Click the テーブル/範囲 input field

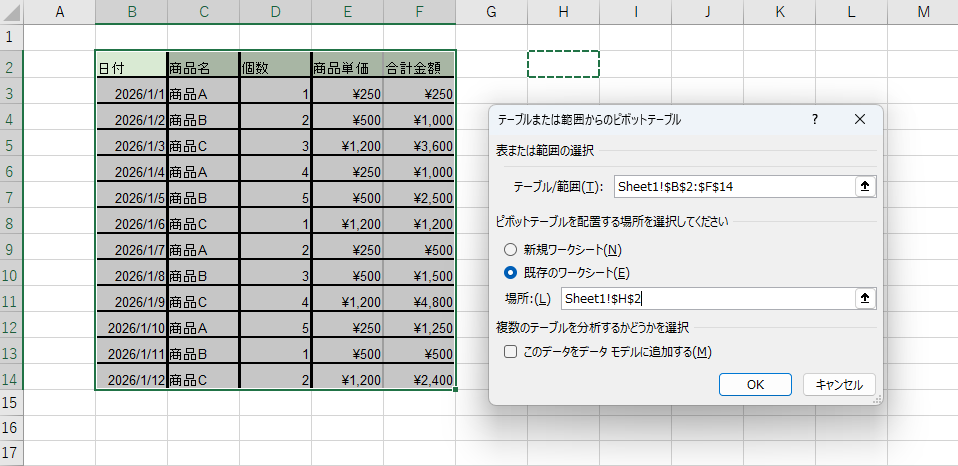point(733,186)
